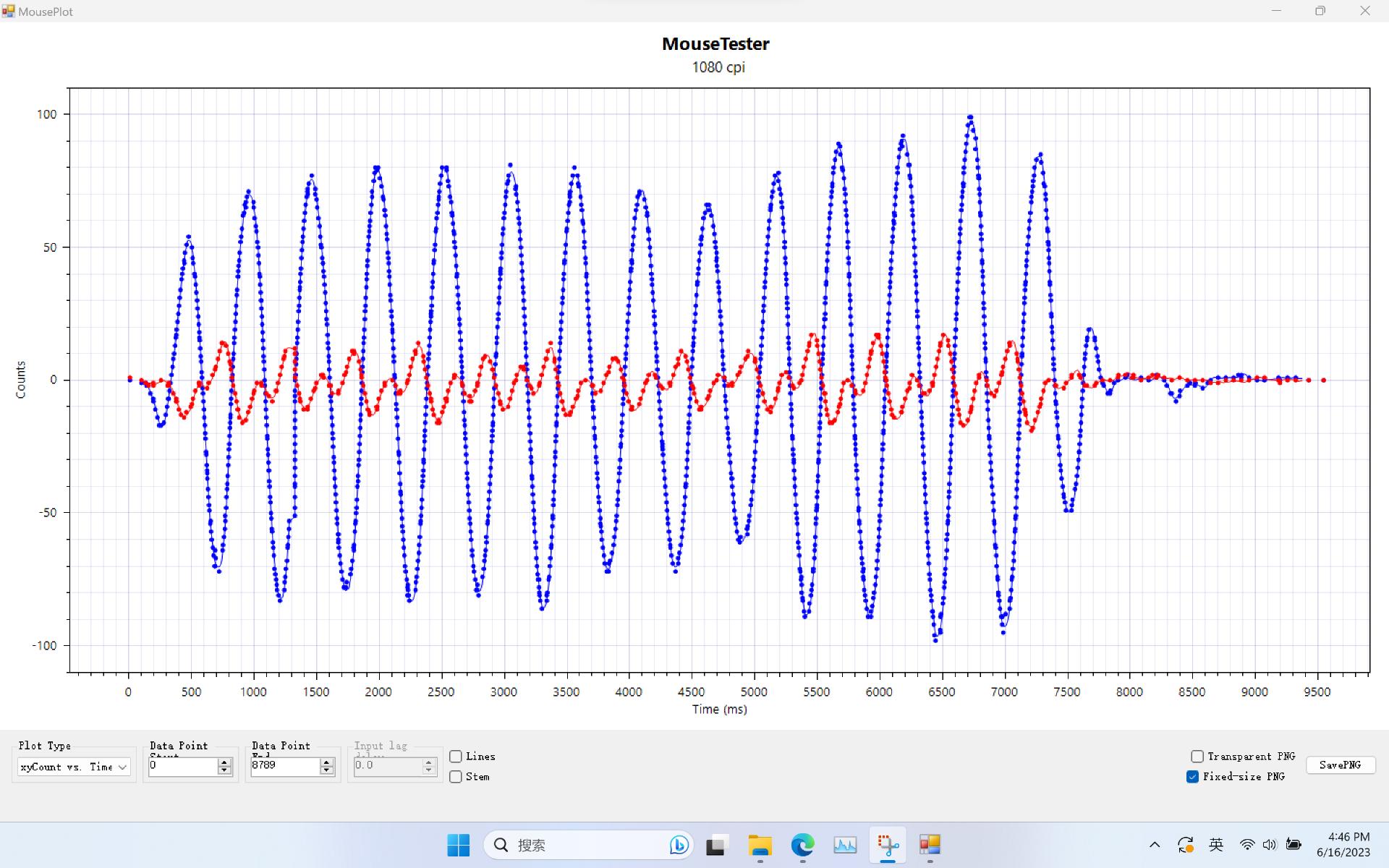Open the Bing chat icon in search
1389x868 pixels.
679,845
